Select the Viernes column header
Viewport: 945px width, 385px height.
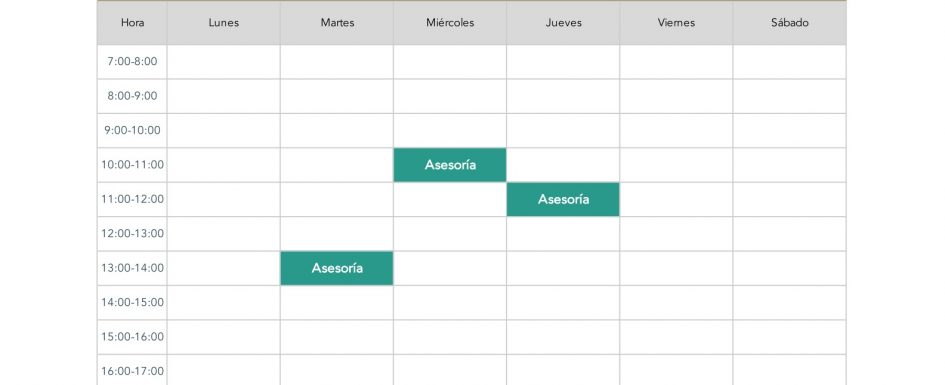click(x=676, y=23)
